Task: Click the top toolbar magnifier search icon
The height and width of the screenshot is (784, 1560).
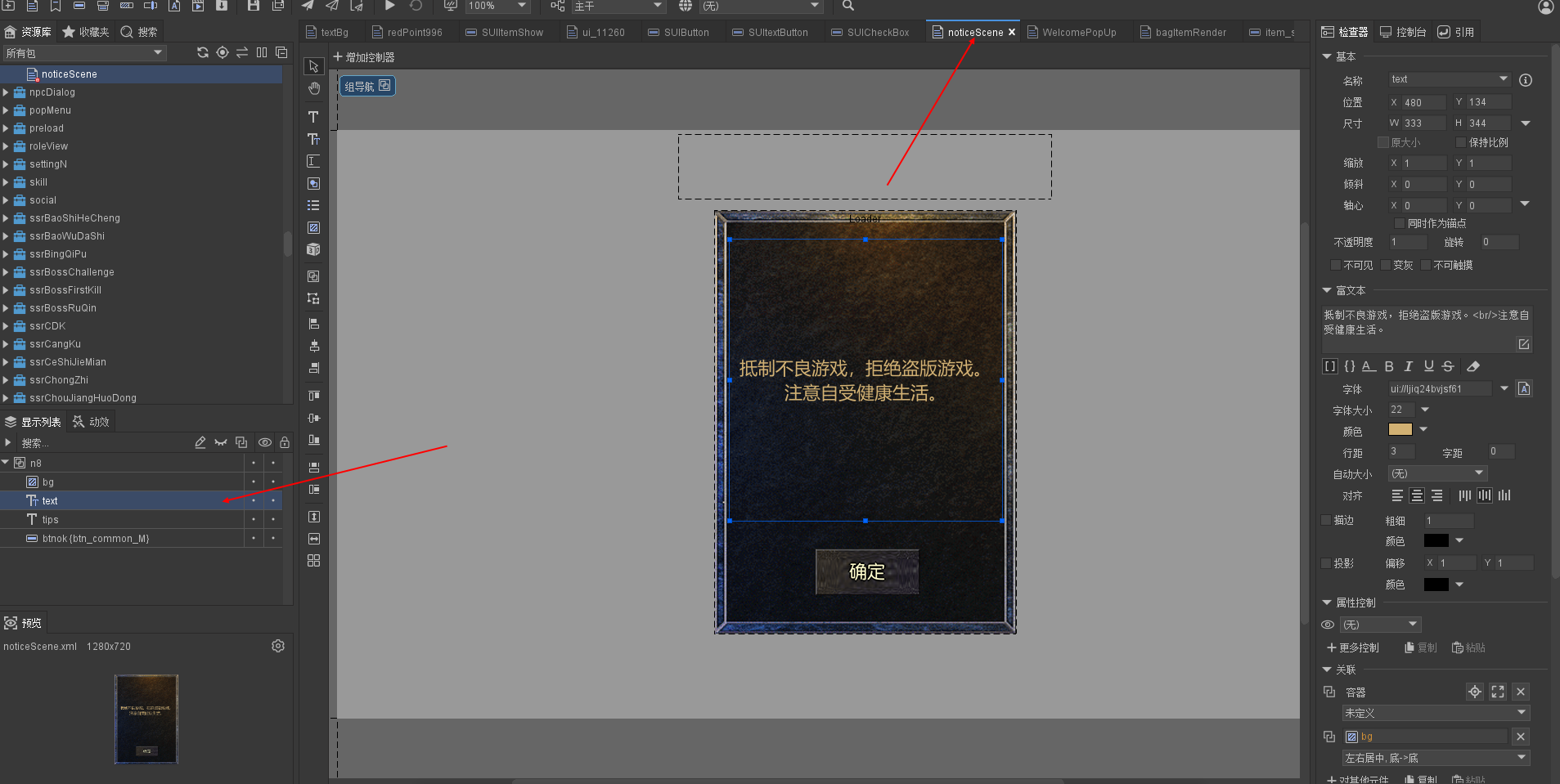Action: tap(848, 6)
